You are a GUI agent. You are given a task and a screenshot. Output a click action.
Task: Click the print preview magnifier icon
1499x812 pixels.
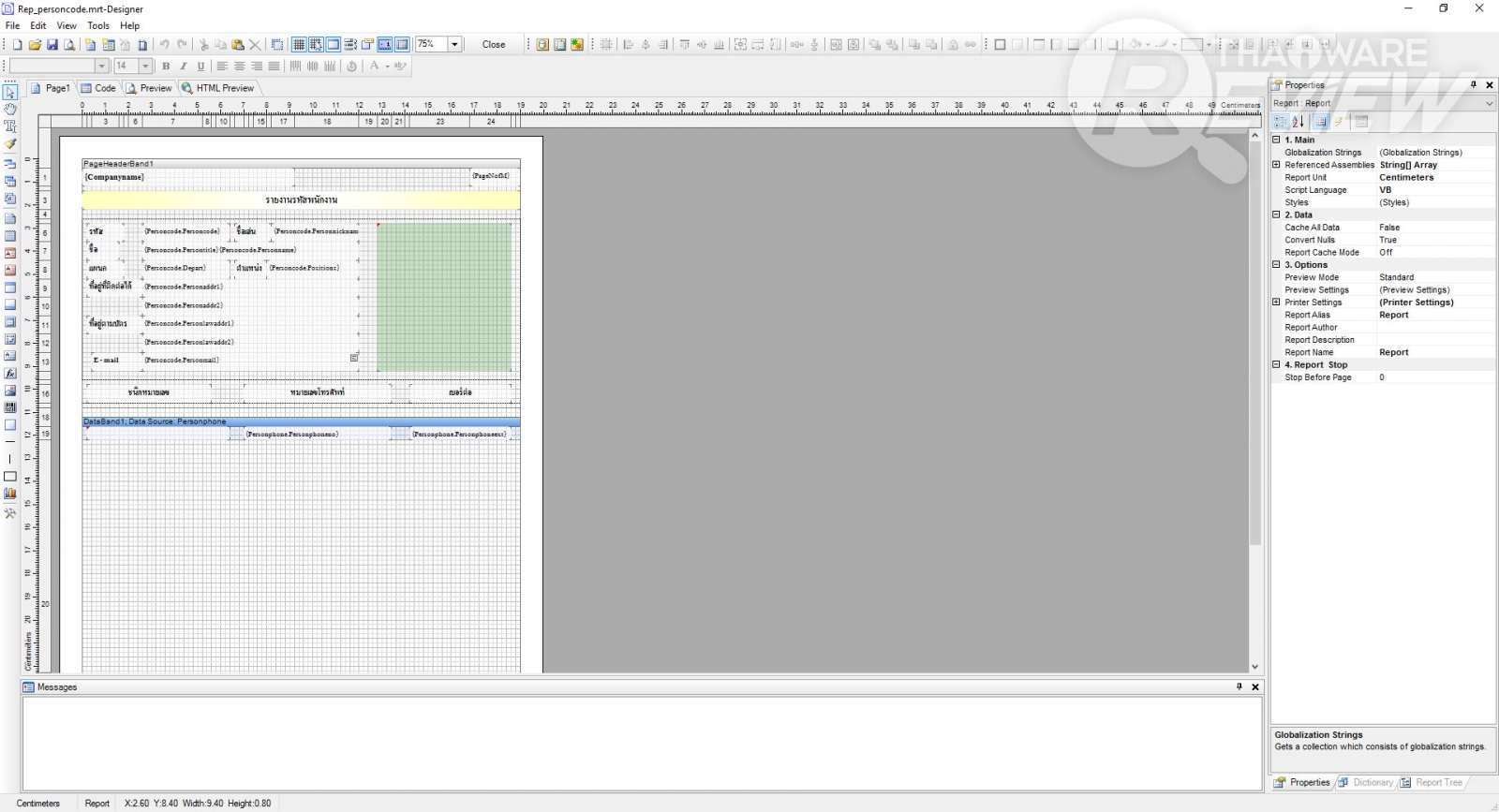pos(69,45)
